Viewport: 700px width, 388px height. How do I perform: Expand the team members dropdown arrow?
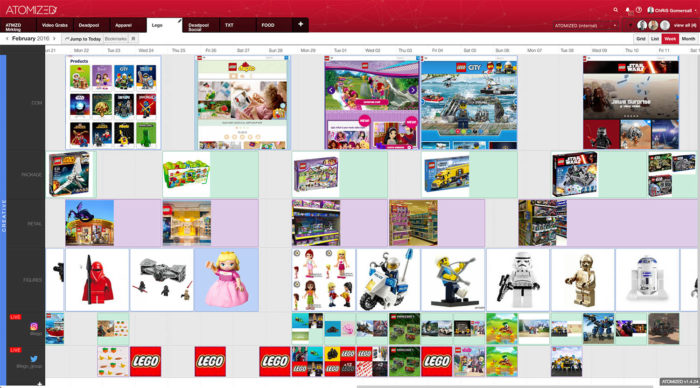pyautogui.click(x=629, y=25)
